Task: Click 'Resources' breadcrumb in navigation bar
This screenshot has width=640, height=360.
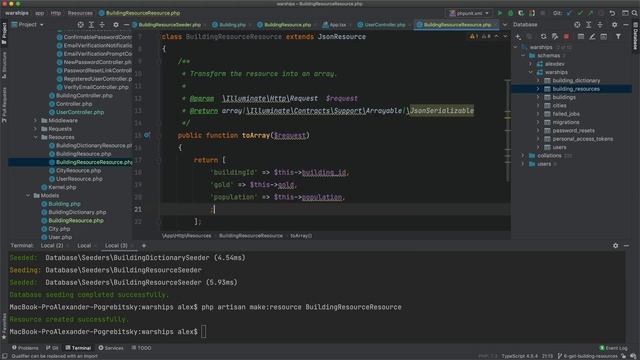Action: click(80, 13)
